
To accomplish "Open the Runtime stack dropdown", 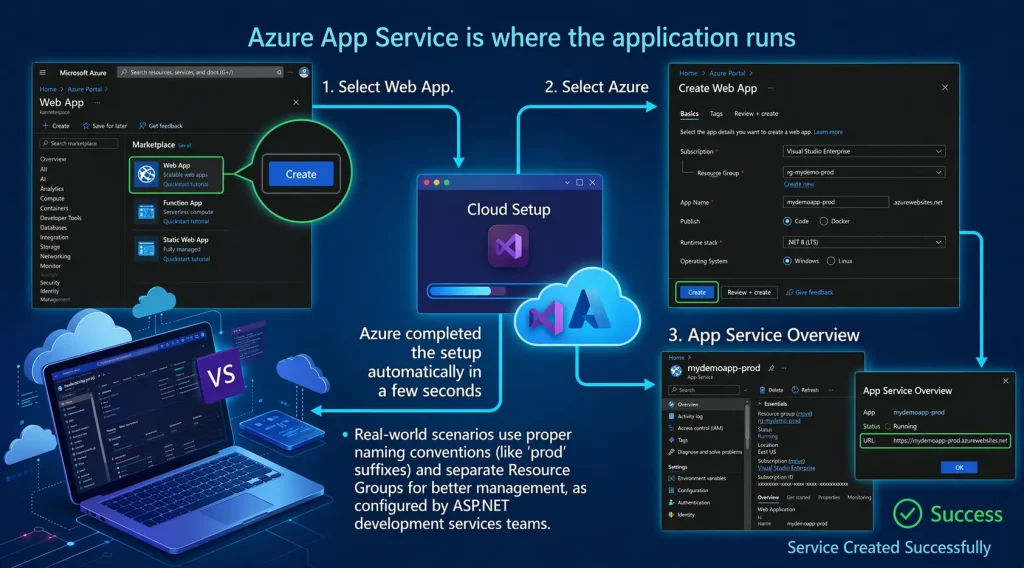I will (864, 242).
